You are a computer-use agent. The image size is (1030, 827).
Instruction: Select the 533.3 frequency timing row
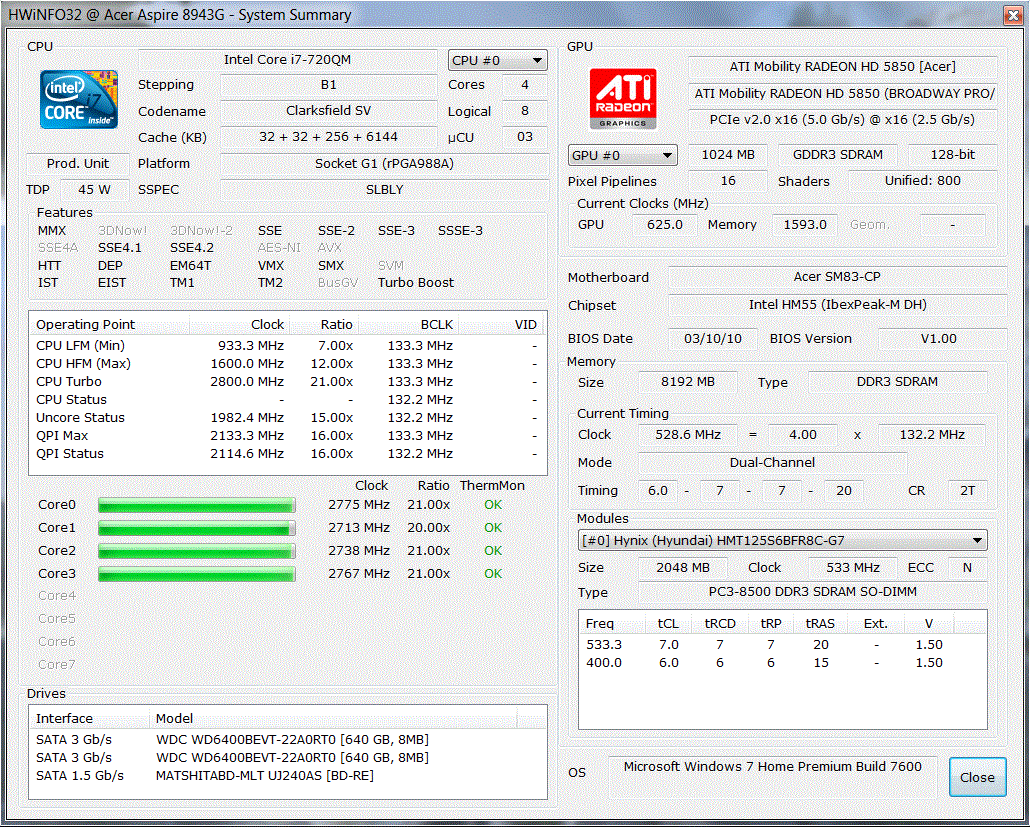tap(782, 645)
